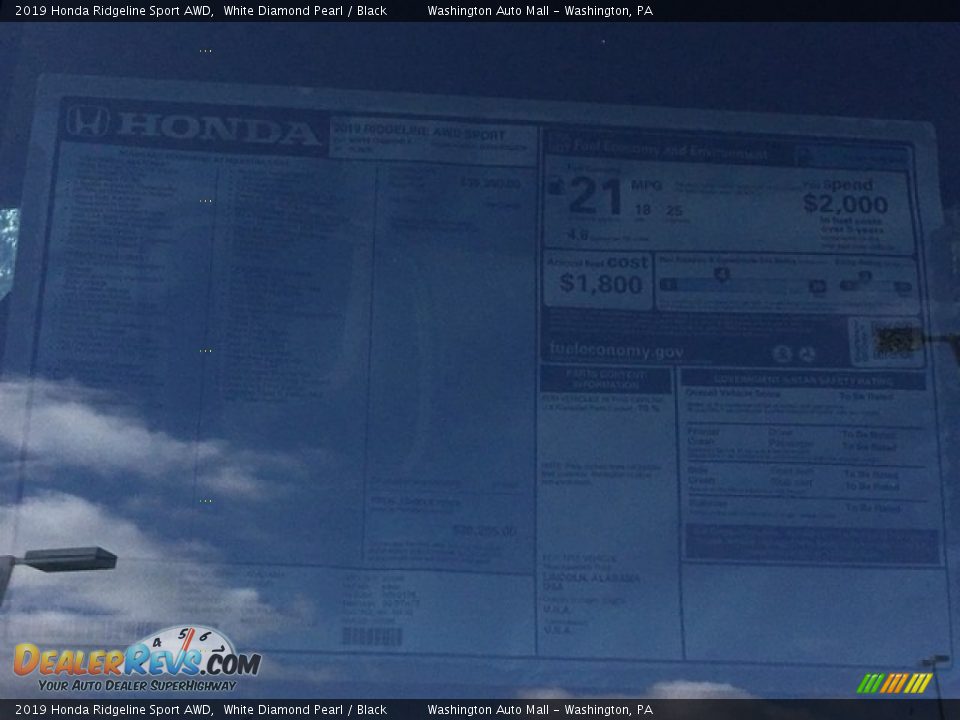The height and width of the screenshot is (720, 960).
Task: Click the $2,000 you spend figure
Action: pyautogui.click(x=845, y=204)
